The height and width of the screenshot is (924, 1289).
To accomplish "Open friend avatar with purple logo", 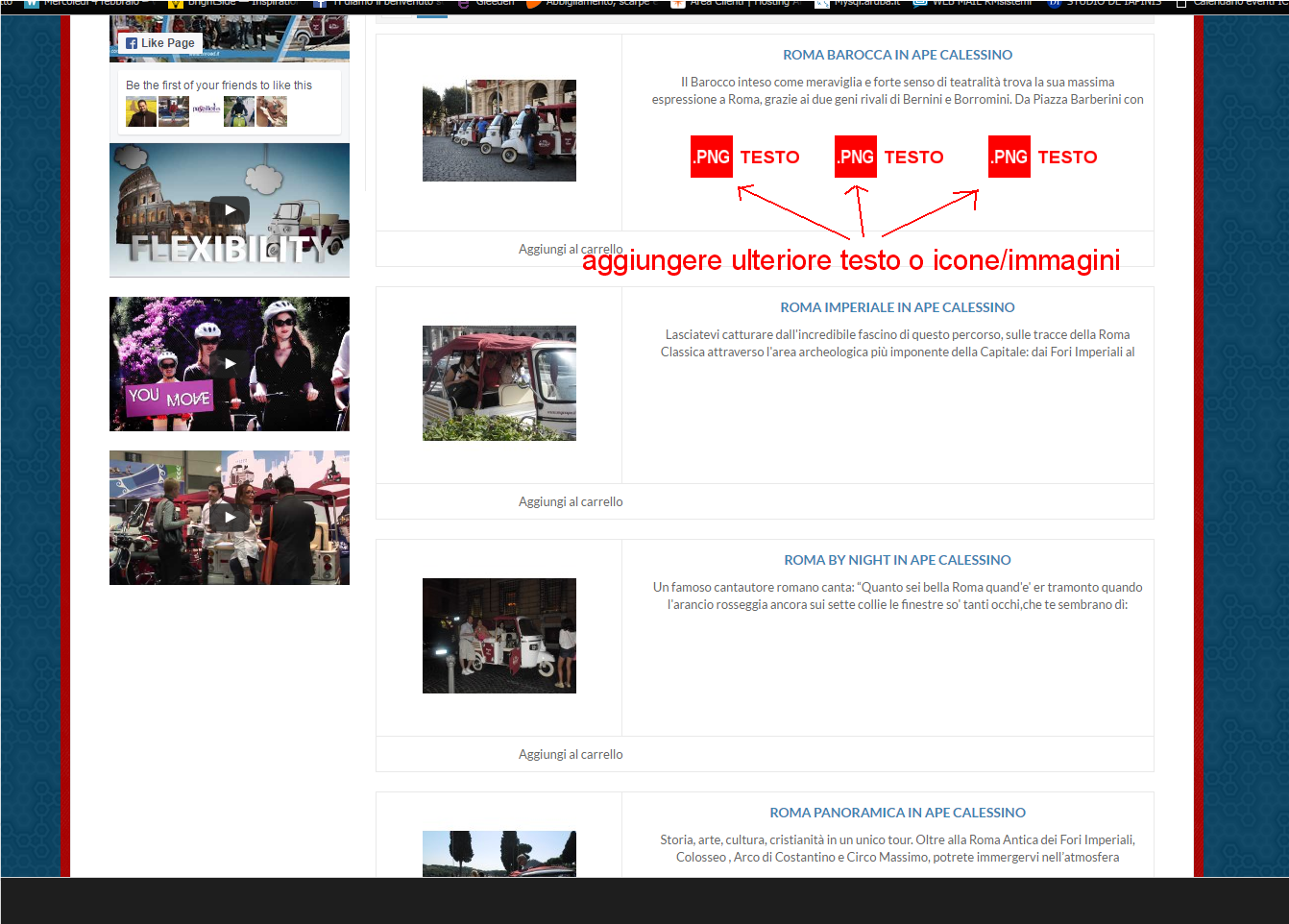I will click(207, 111).
